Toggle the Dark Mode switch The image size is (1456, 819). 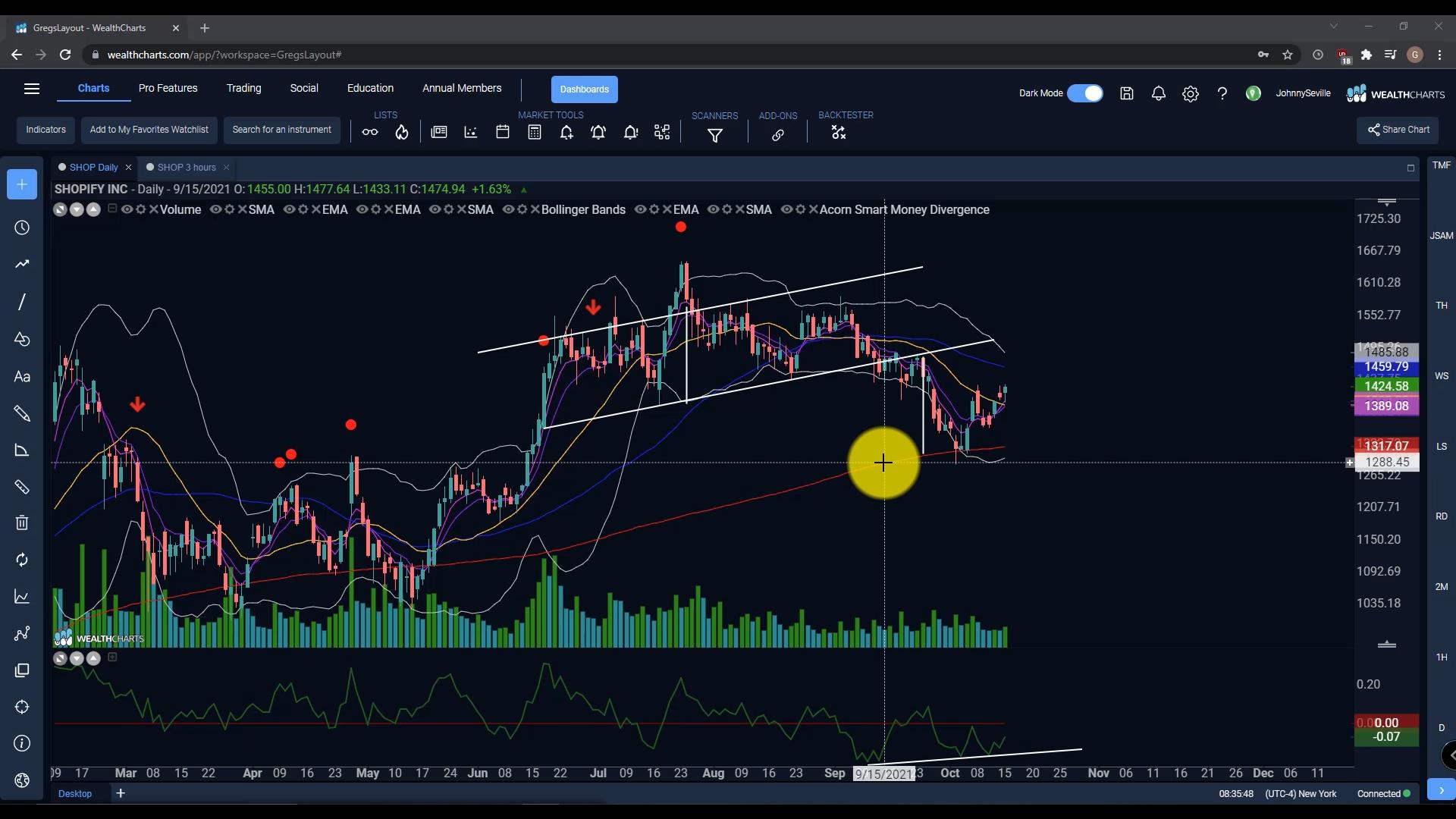point(1085,93)
